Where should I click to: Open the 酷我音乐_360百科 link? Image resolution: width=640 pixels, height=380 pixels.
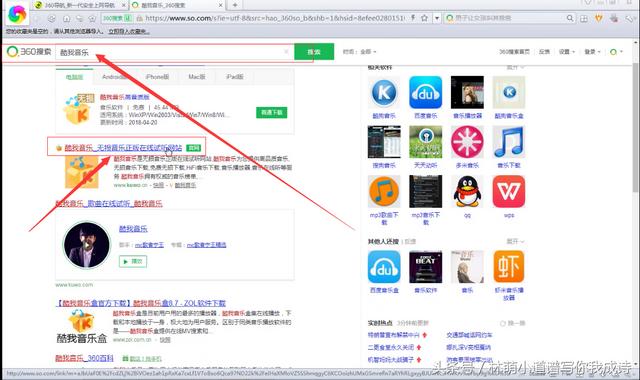84,358
